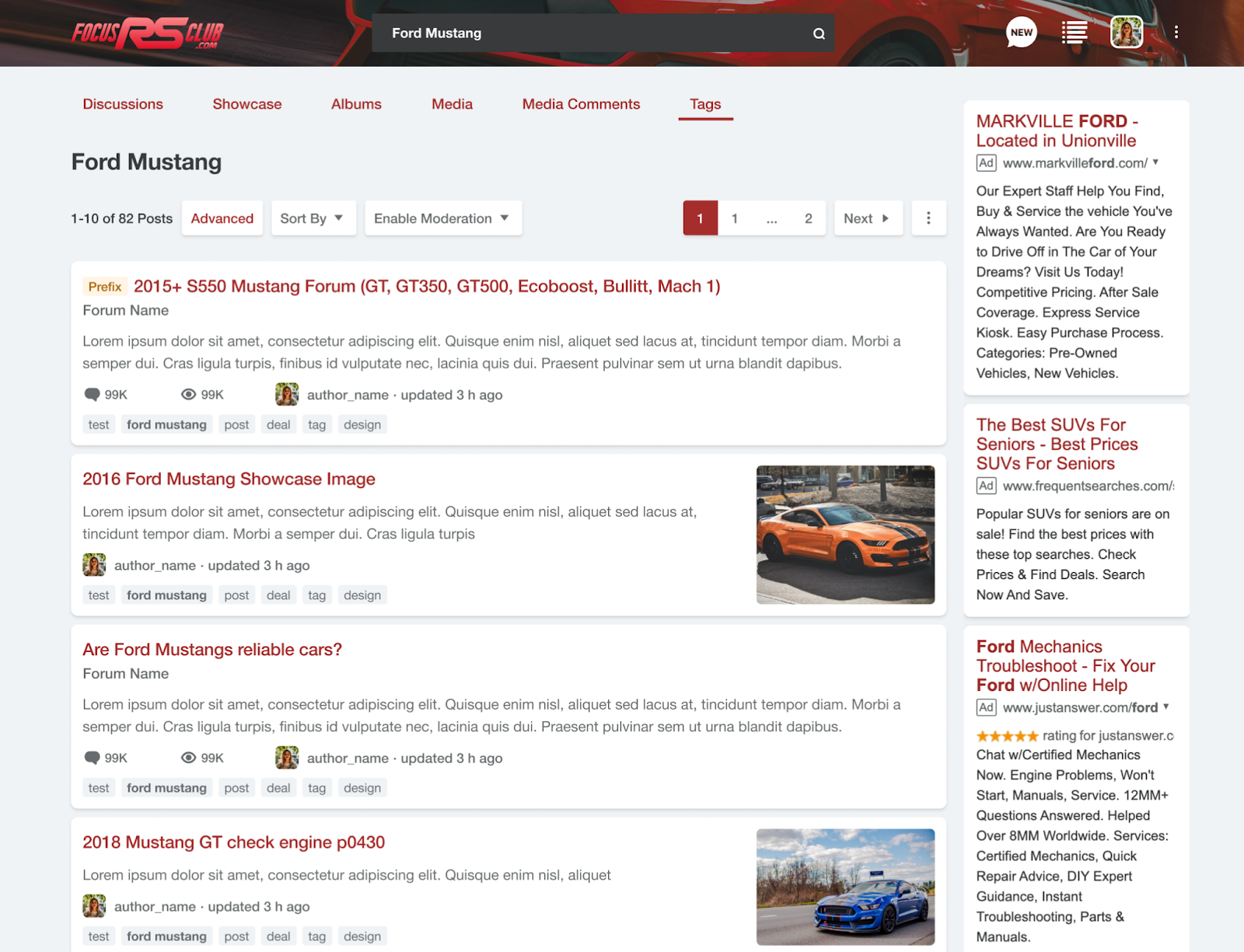The image size is (1244, 952).
Task: Click the test tag on S550 Mustang Forum post
Action: pyautogui.click(x=99, y=424)
